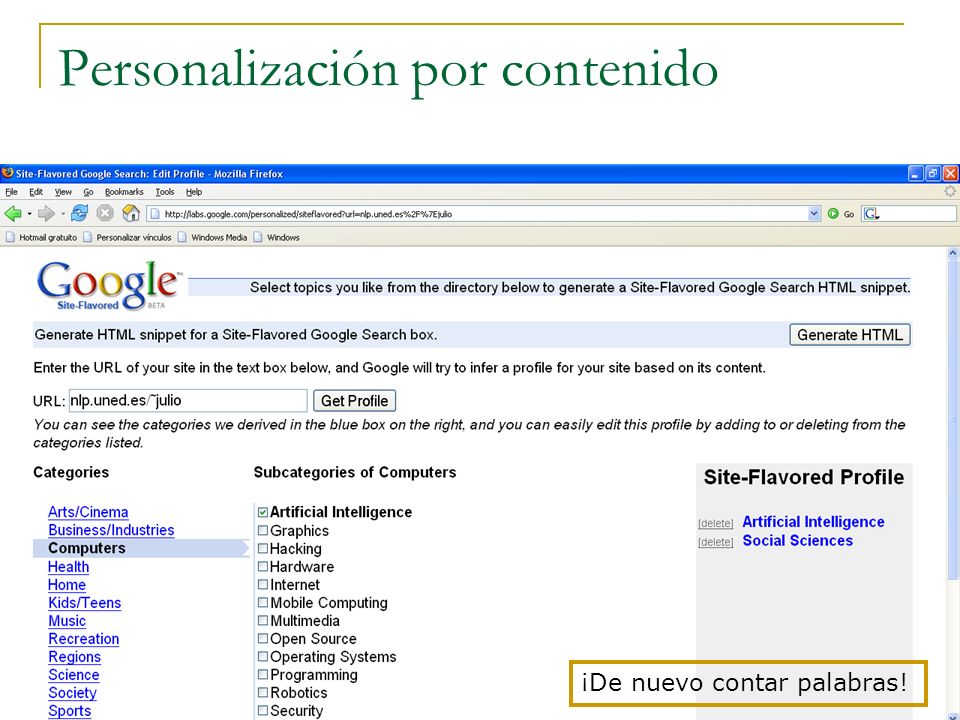Open Artificial Intelligence profile link
The height and width of the screenshot is (720, 960).
pos(813,522)
